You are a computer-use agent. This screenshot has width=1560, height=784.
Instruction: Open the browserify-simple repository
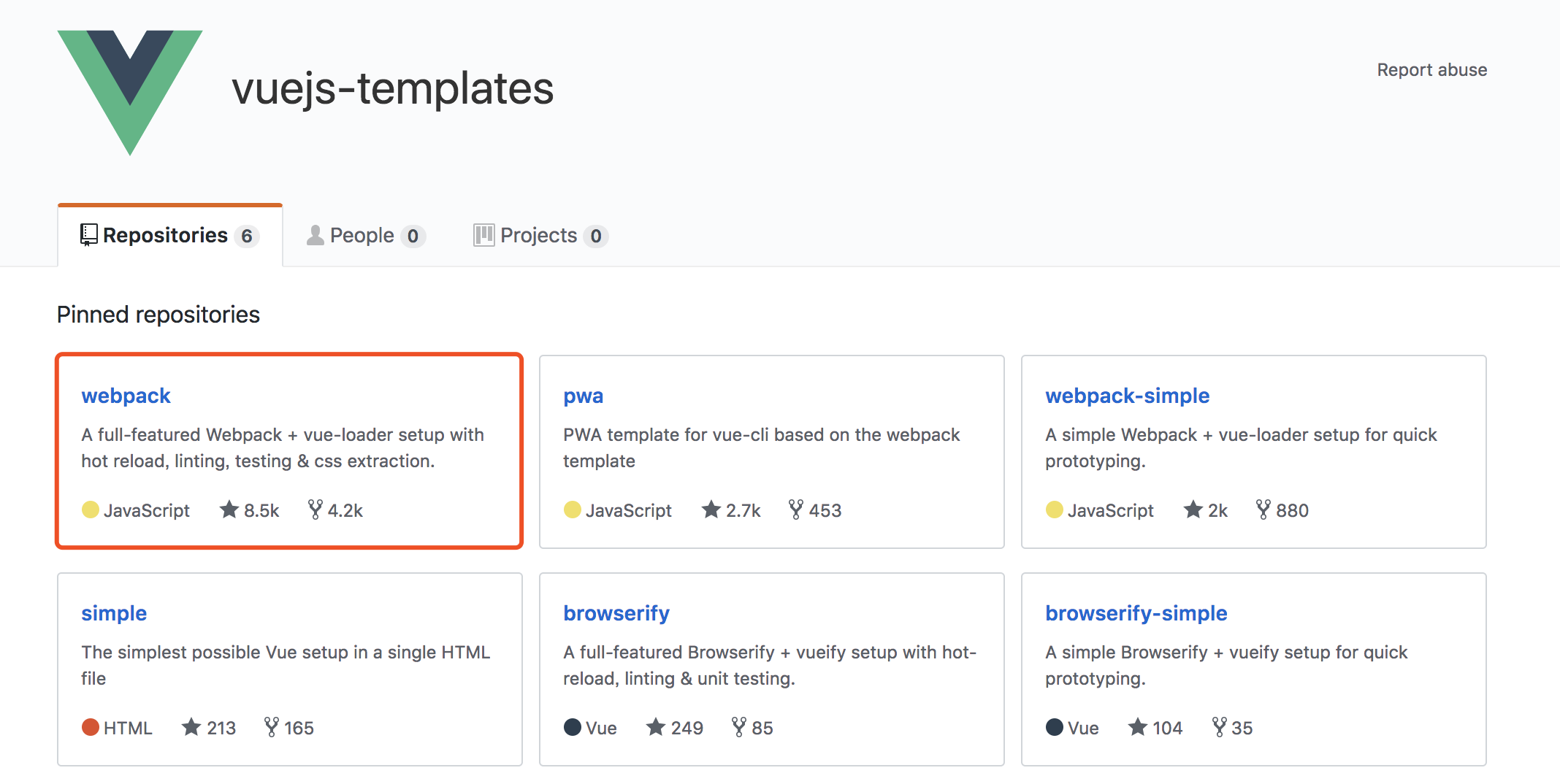coord(1136,613)
